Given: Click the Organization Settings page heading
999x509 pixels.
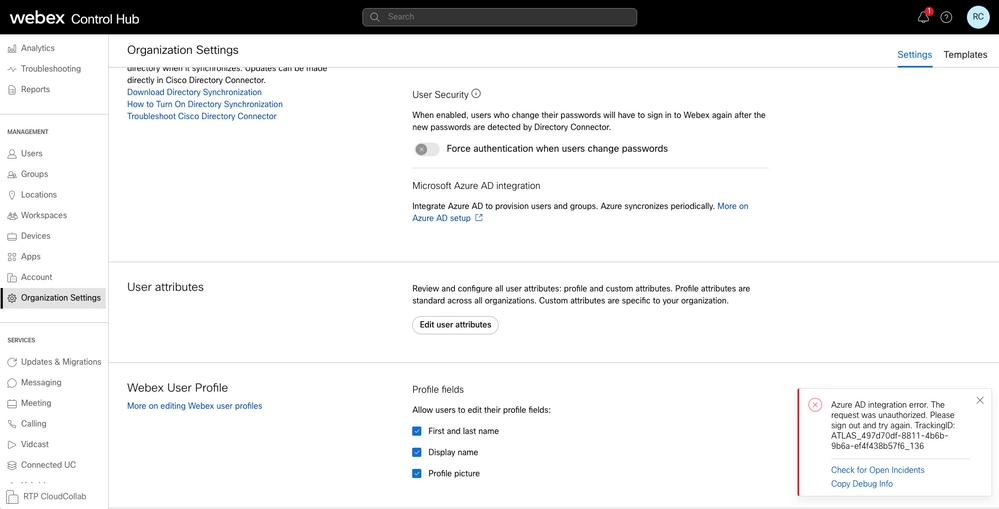Looking at the screenshot, I should tap(183, 50).
